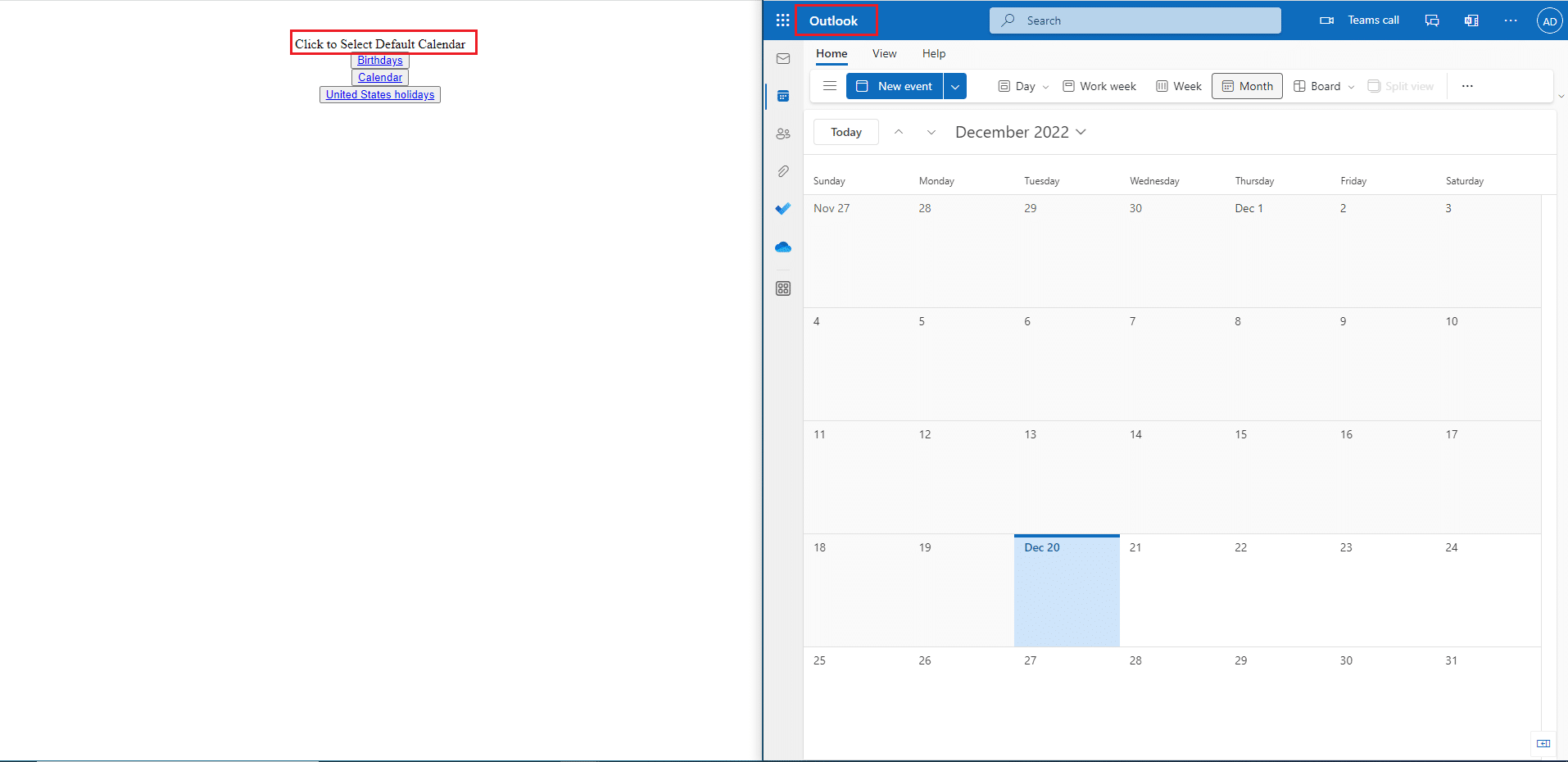Image resolution: width=1568 pixels, height=762 pixels.
Task: Open toolbar more options ellipsis
Action: coord(1467,86)
